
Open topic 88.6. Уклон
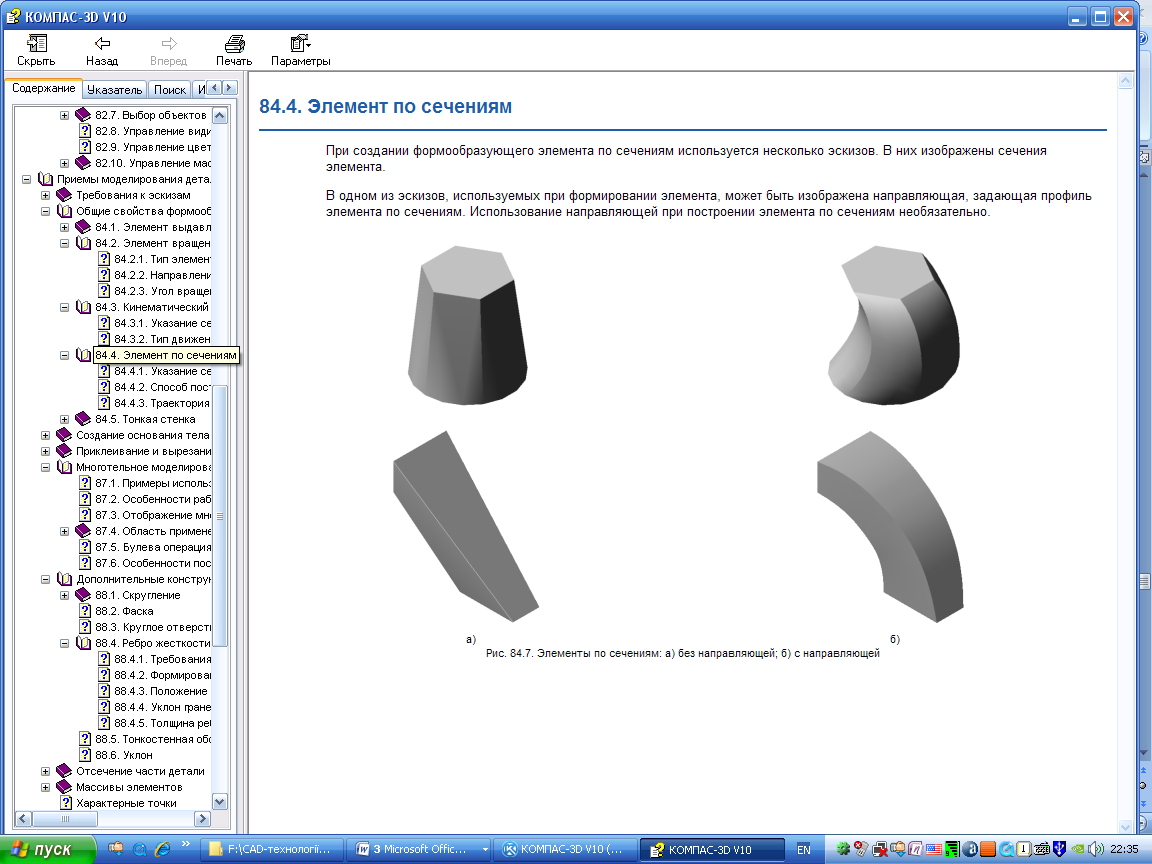[x=123, y=755]
